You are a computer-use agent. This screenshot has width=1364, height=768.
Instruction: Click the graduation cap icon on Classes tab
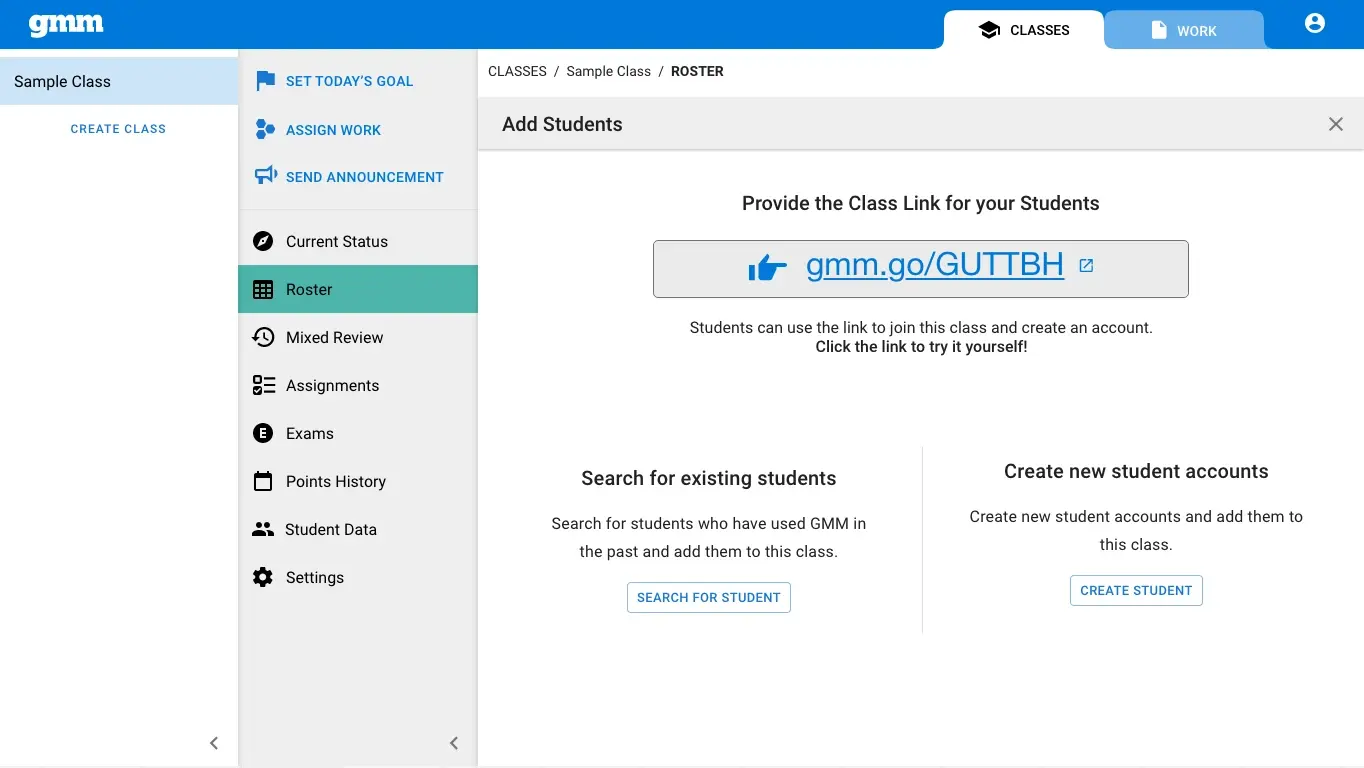(989, 30)
